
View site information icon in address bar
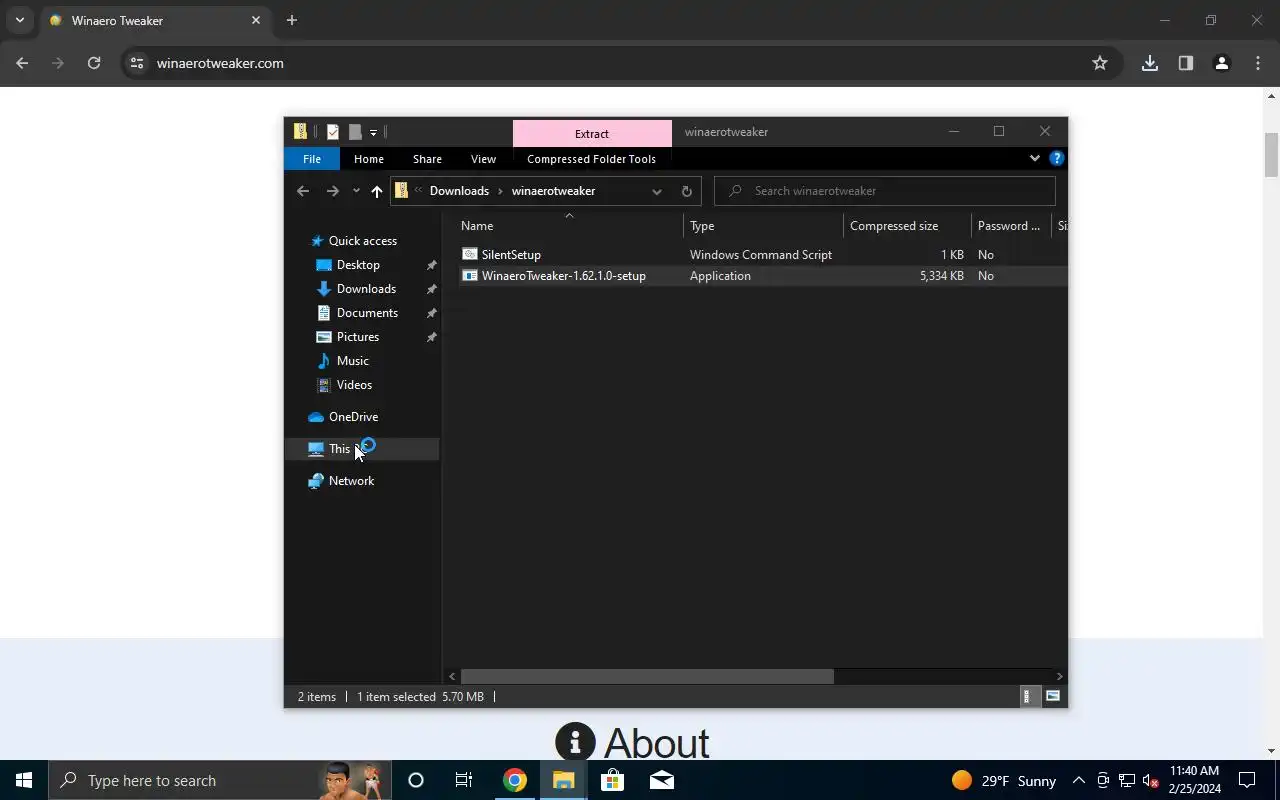[x=137, y=63]
